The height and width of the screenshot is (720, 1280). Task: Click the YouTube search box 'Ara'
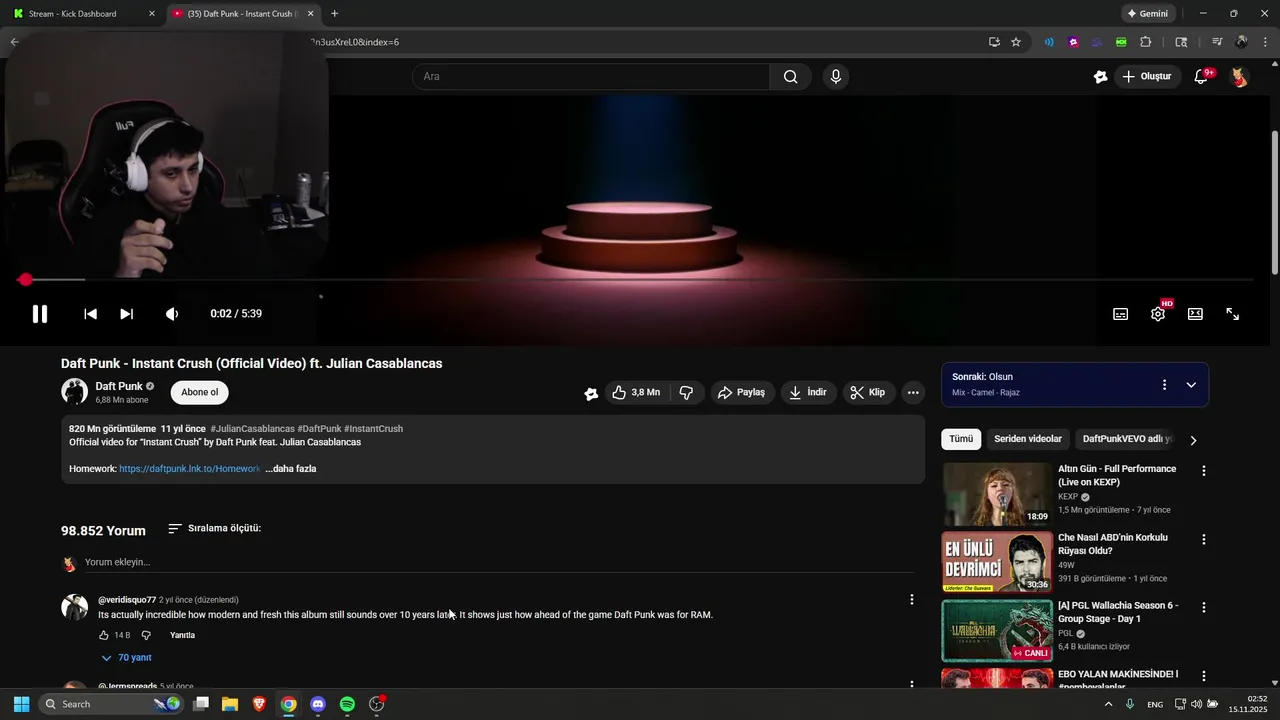tap(591, 77)
